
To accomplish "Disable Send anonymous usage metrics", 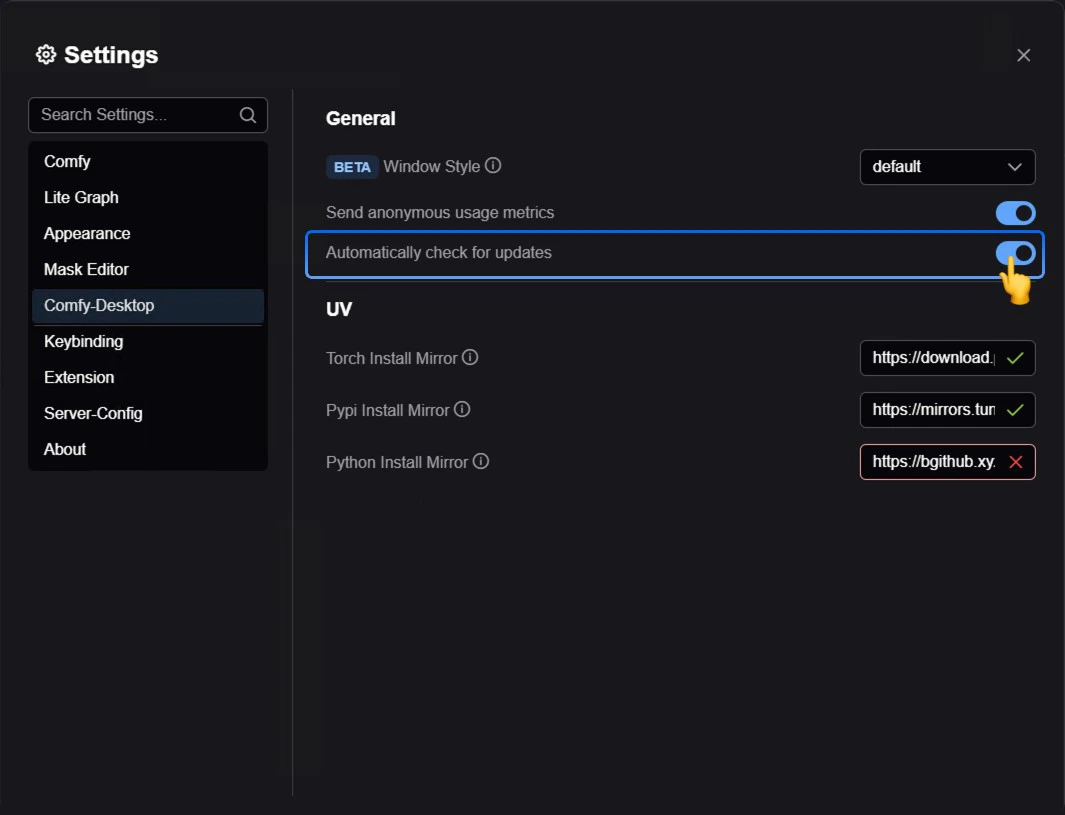I will point(1015,213).
